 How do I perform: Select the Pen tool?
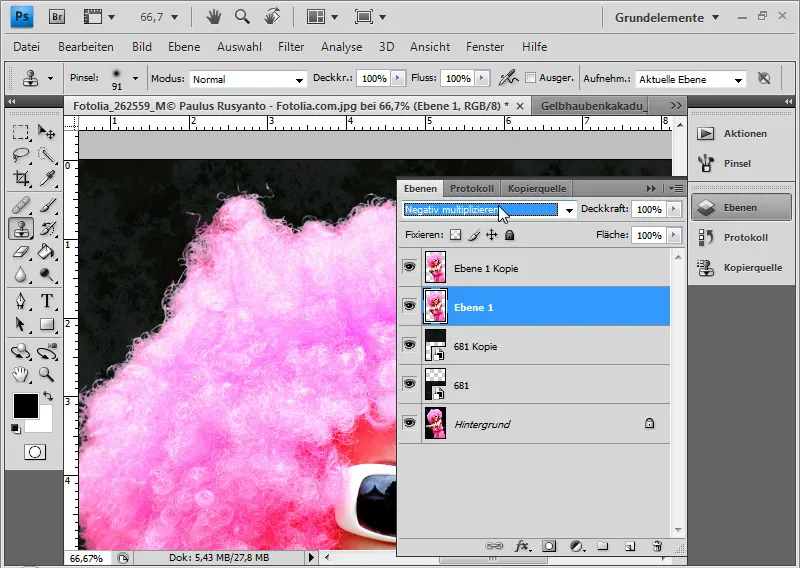[20, 301]
